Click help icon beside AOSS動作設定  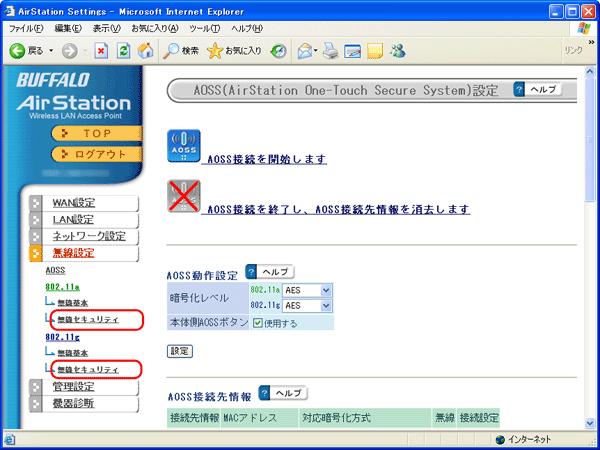251,272
